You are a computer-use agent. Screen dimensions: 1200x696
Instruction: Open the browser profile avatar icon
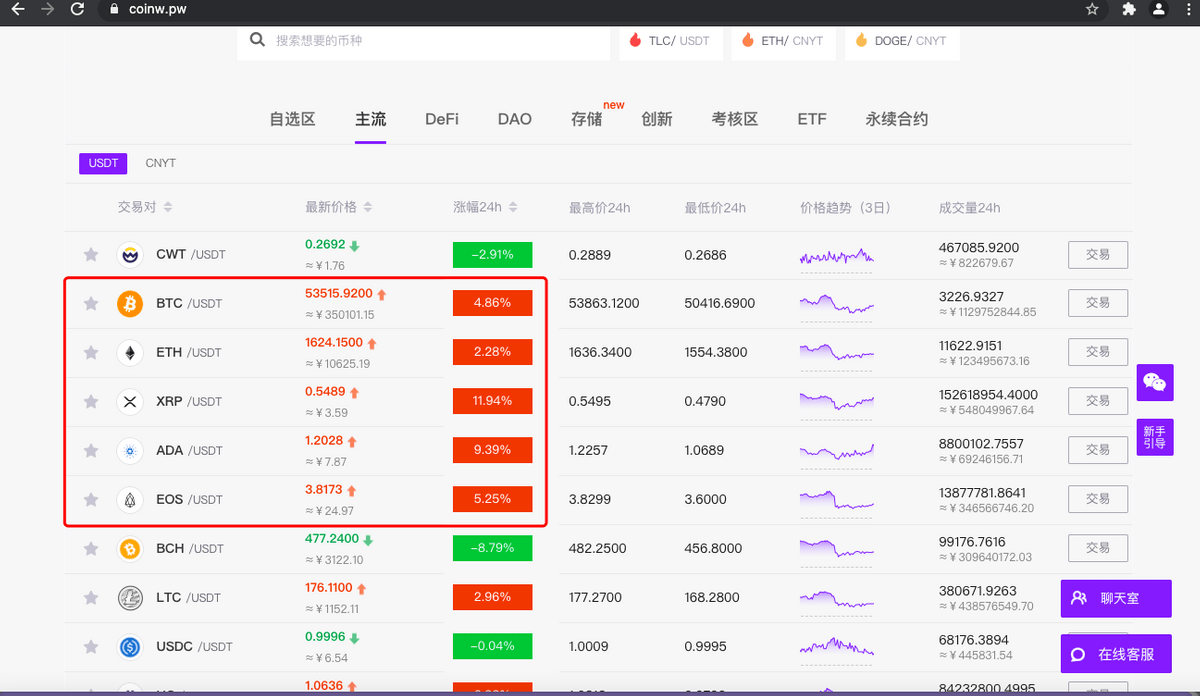(x=1158, y=9)
